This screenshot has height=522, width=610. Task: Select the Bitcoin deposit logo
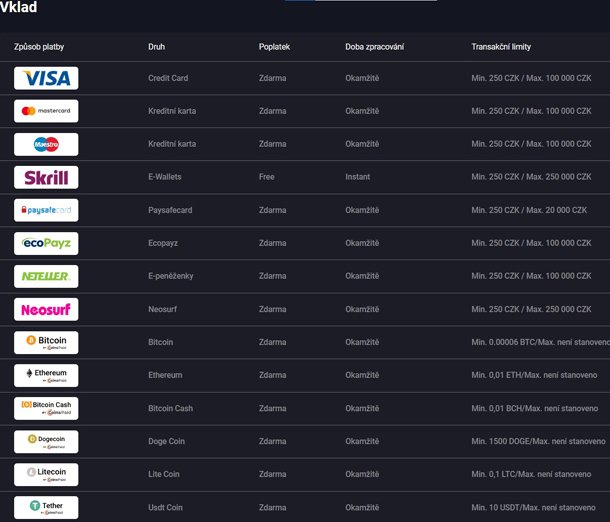pos(46,342)
